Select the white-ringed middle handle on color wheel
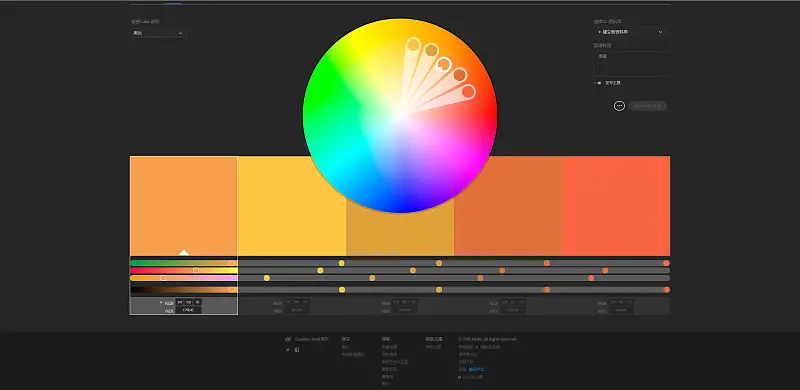 coord(443,64)
